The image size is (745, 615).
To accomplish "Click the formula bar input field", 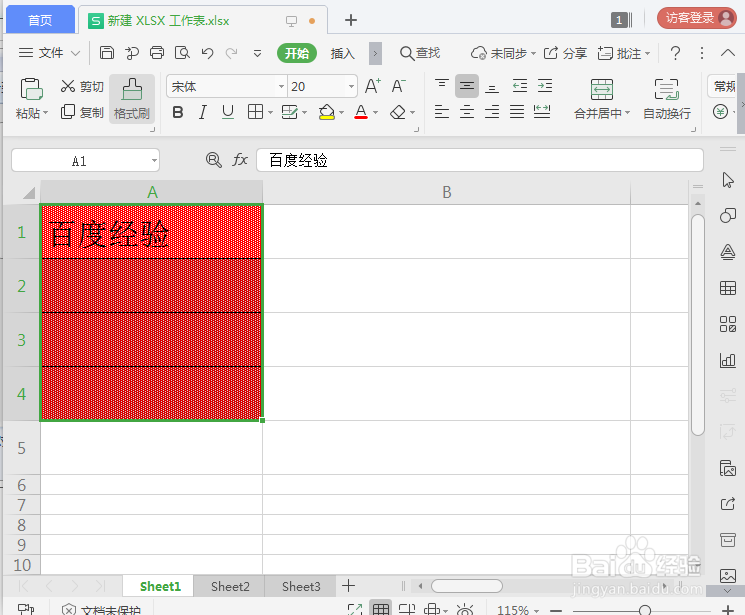I will click(479, 160).
